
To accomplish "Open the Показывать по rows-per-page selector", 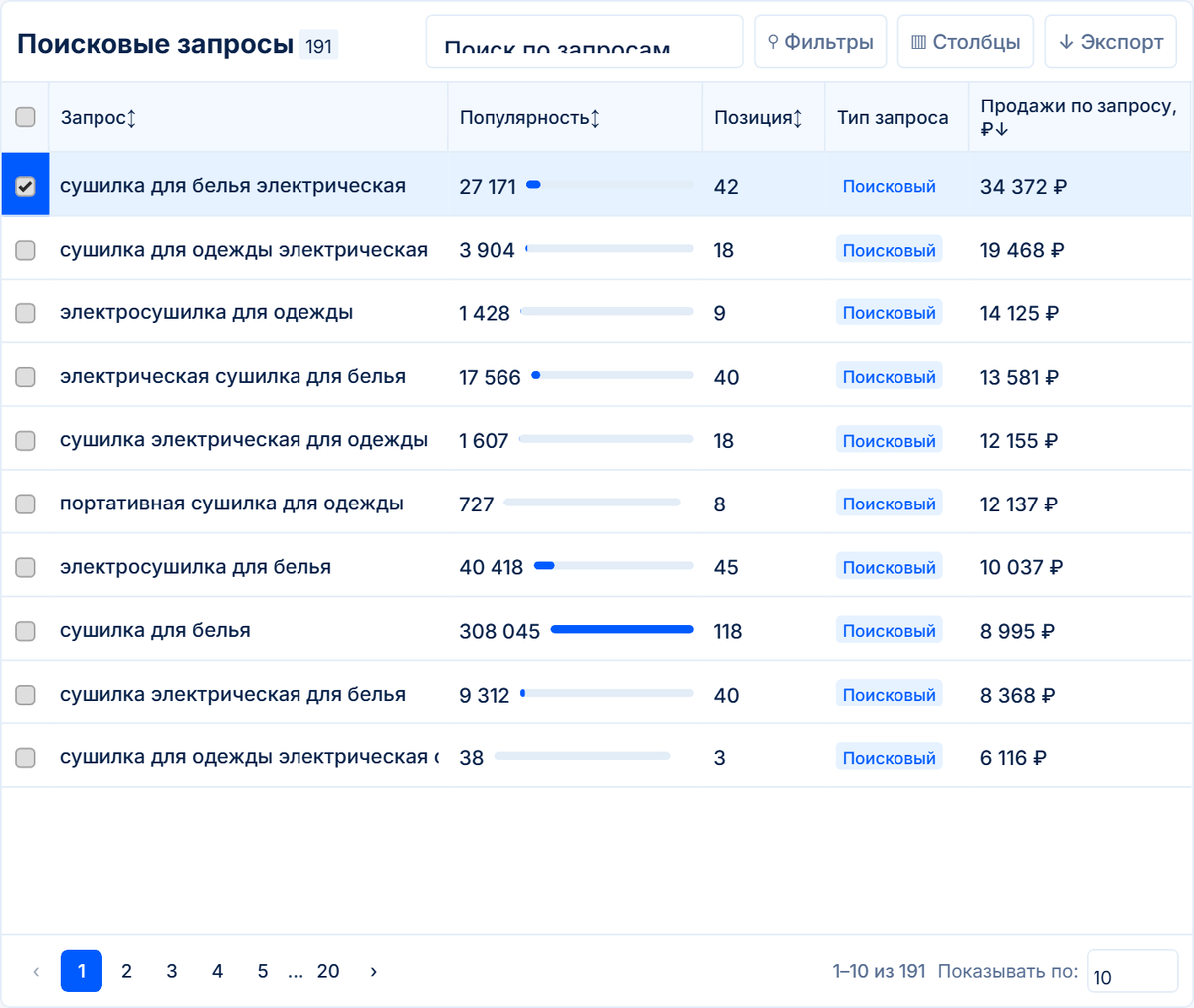I will coord(1132,971).
